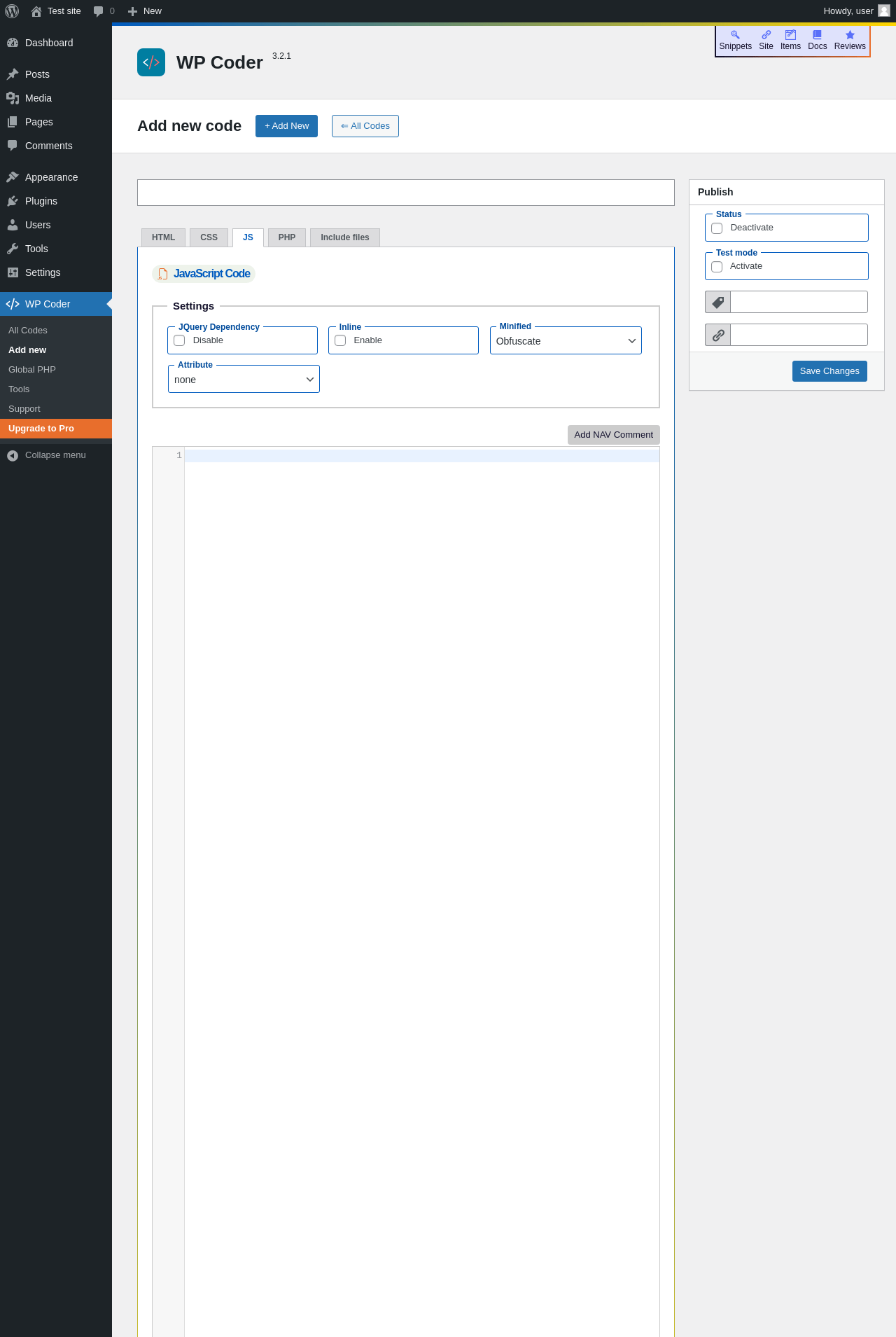The width and height of the screenshot is (896, 1337).
Task: Open the comments bubble icon in admin bar
Action: (x=99, y=11)
